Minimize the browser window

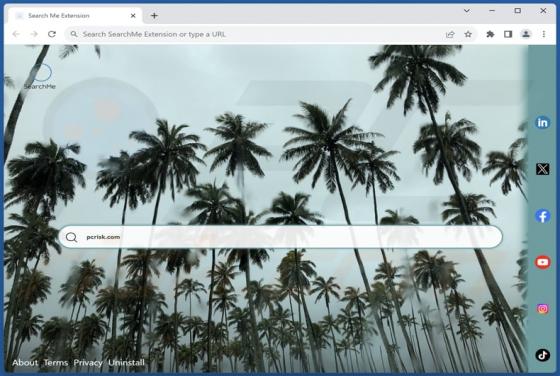click(x=492, y=11)
